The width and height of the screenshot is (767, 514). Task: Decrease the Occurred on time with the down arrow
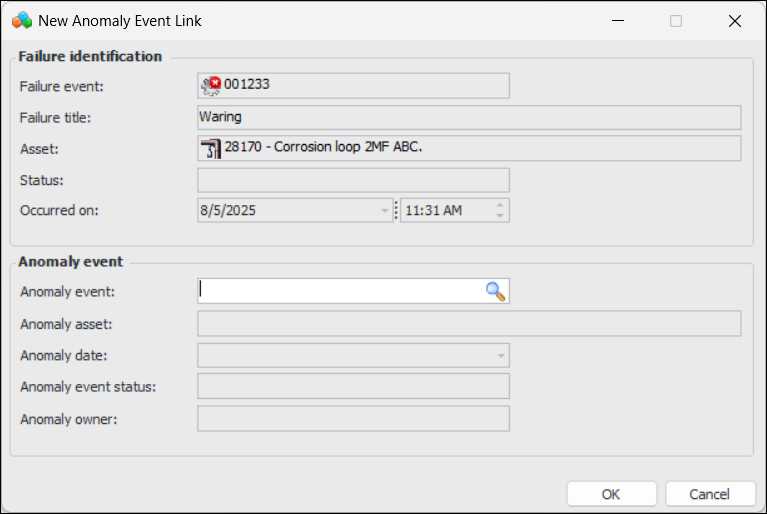coord(499,215)
